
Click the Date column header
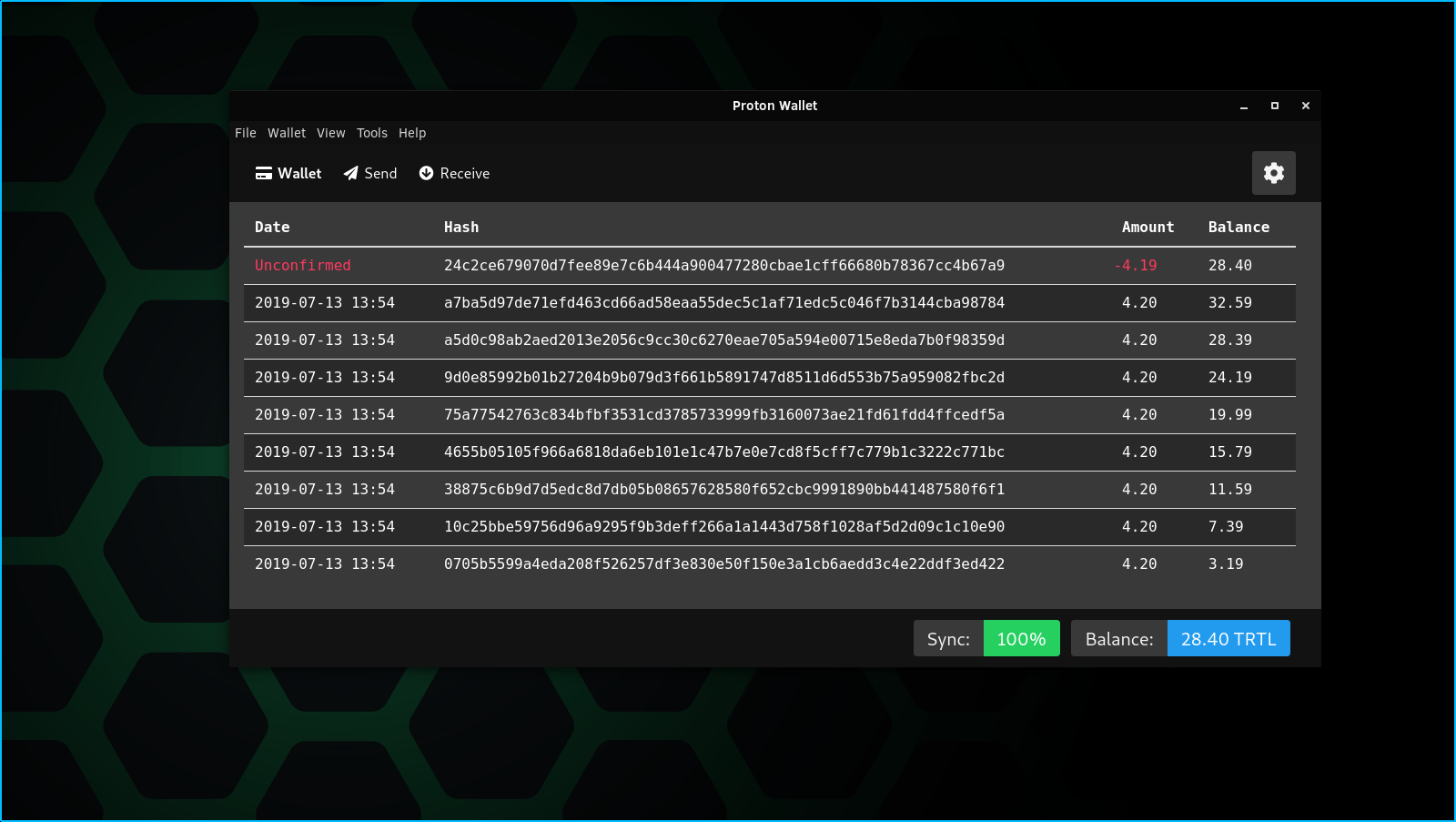(x=272, y=227)
